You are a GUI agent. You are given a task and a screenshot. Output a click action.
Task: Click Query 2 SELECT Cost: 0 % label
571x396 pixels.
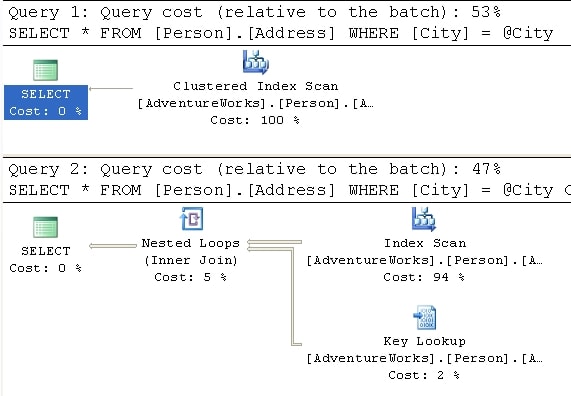(46, 259)
